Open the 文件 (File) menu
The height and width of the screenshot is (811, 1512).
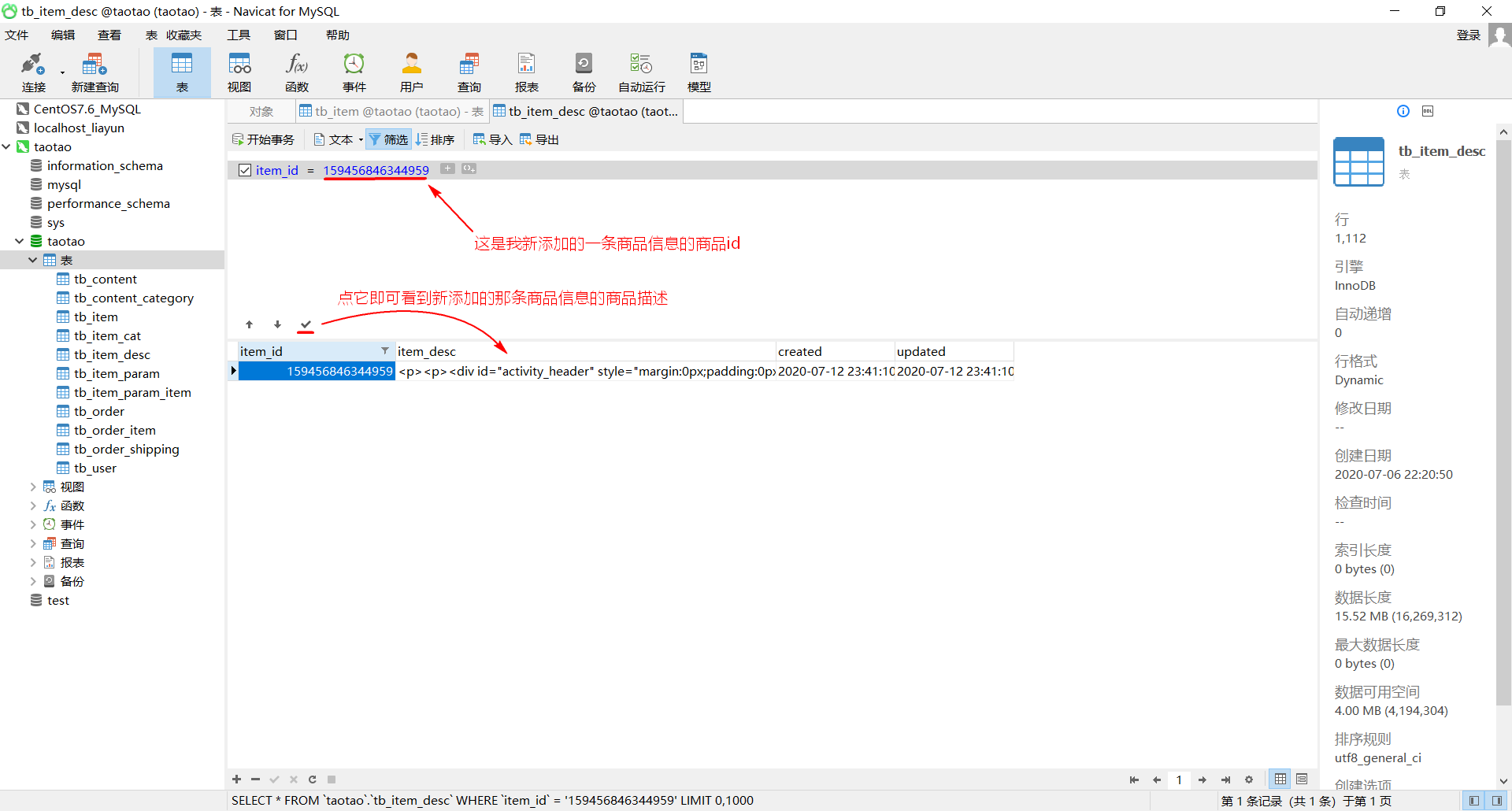coord(17,35)
